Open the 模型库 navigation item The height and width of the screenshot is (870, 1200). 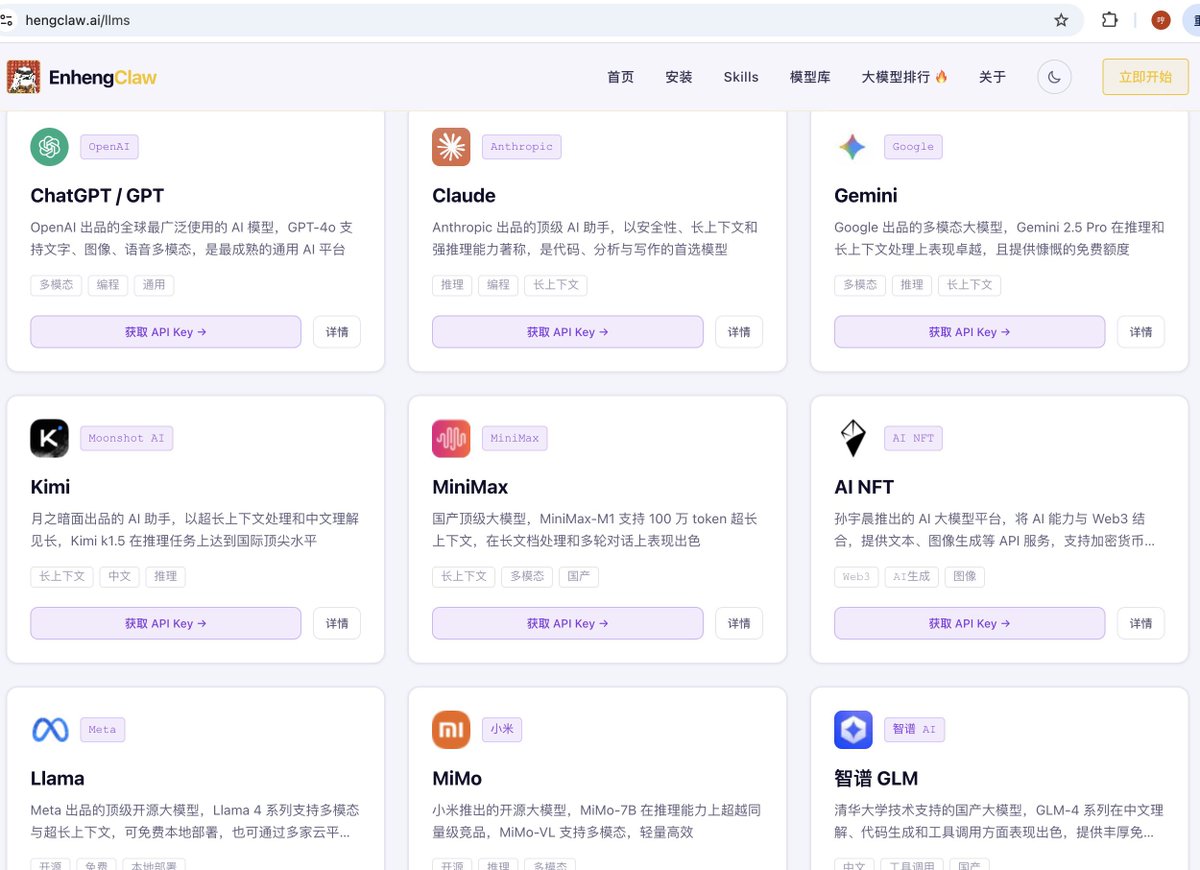pos(810,77)
